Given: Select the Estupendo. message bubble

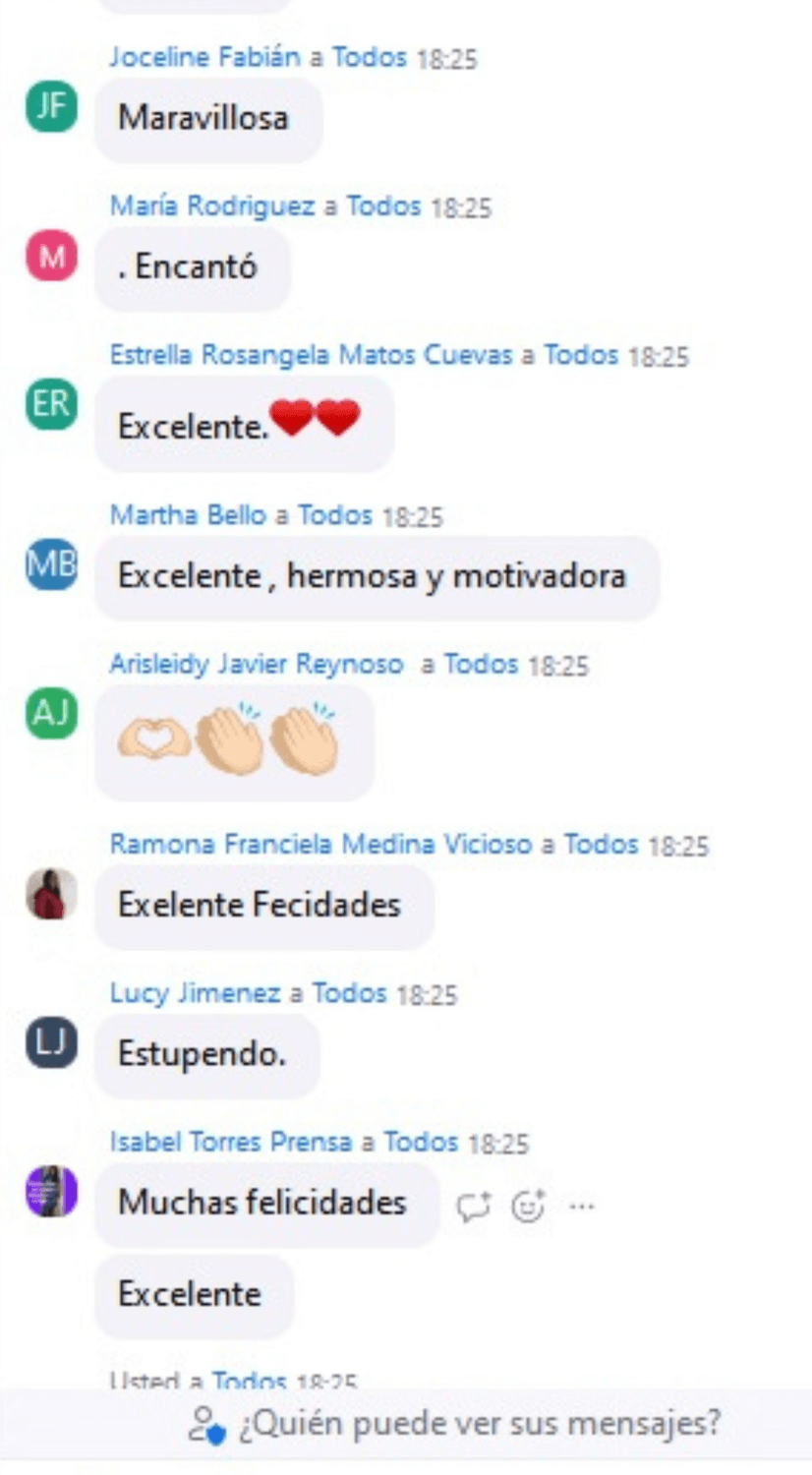Looking at the screenshot, I should (207, 1055).
